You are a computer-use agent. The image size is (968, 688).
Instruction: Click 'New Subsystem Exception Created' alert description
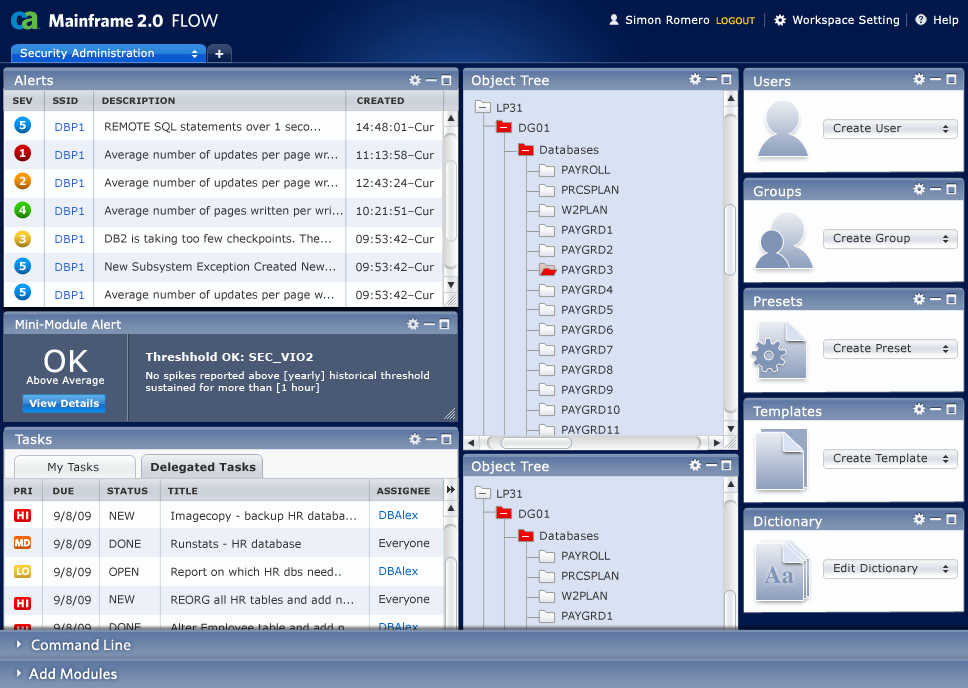click(220, 267)
